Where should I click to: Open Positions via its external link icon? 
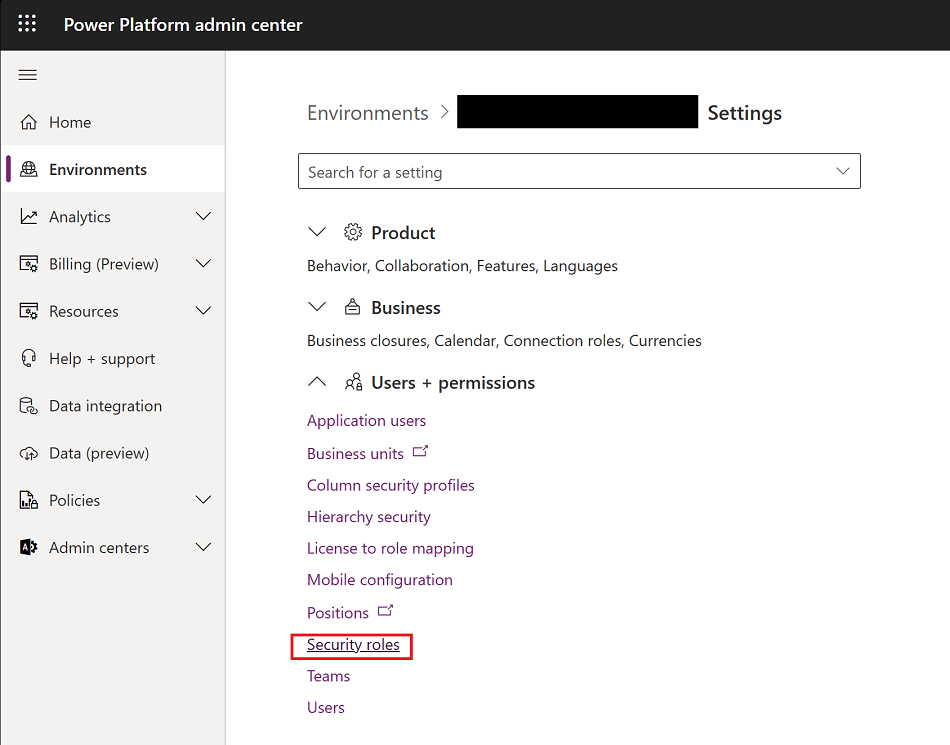pos(385,611)
